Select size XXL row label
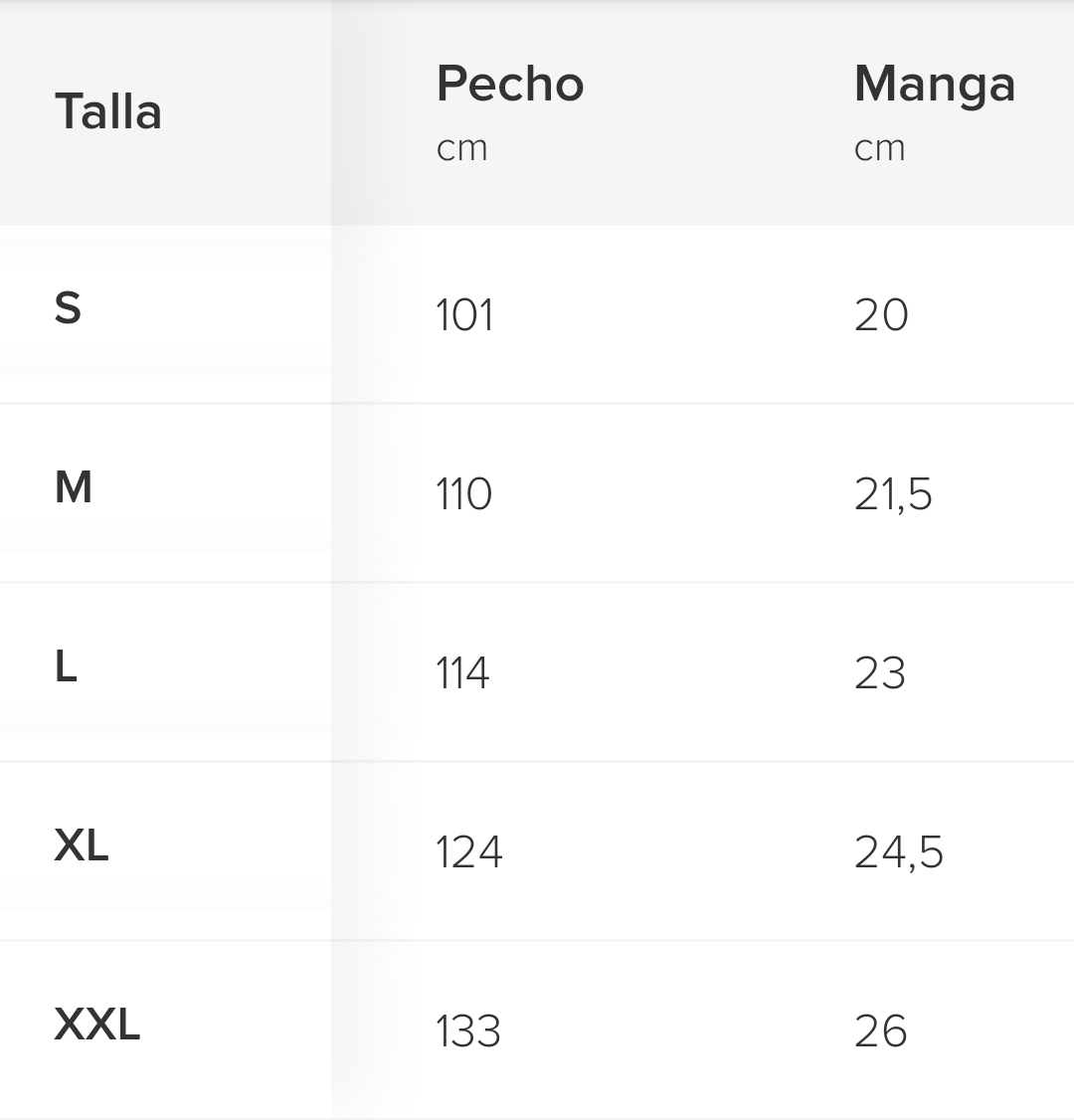The width and height of the screenshot is (1074, 1120). 97,1025
